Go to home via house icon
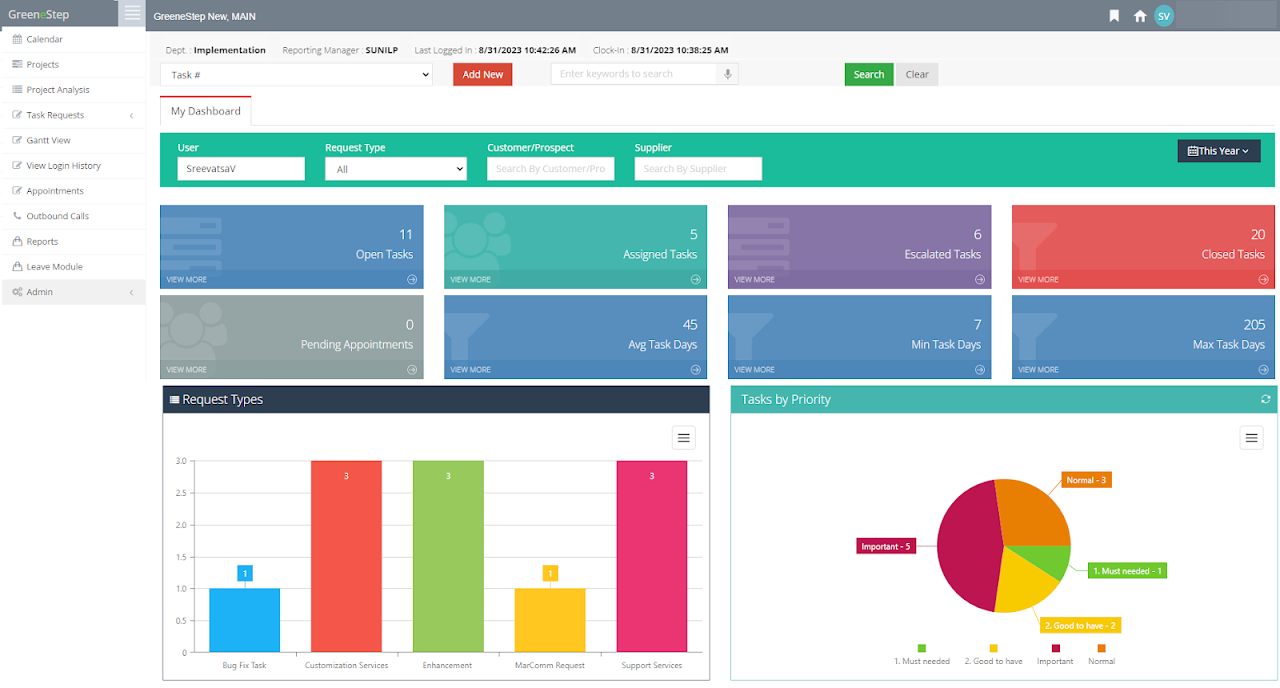 click(1140, 16)
